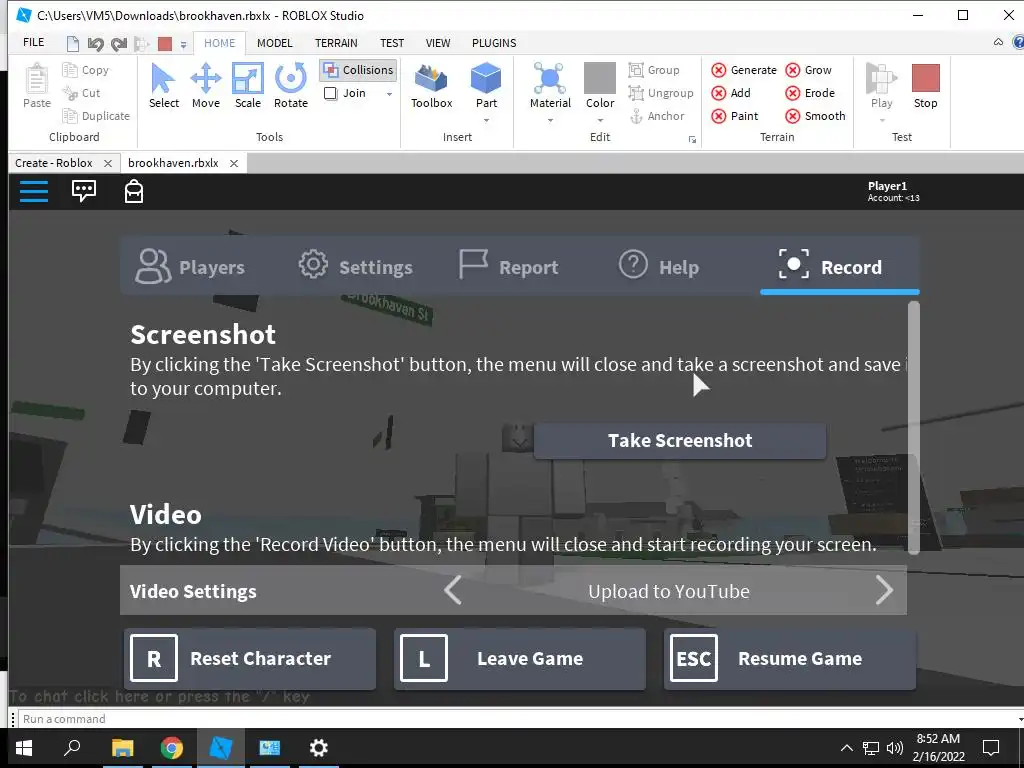Image resolution: width=1024 pixels, height=768 pixels.
Task: Toggle the Collisions option
Action: 359,70
